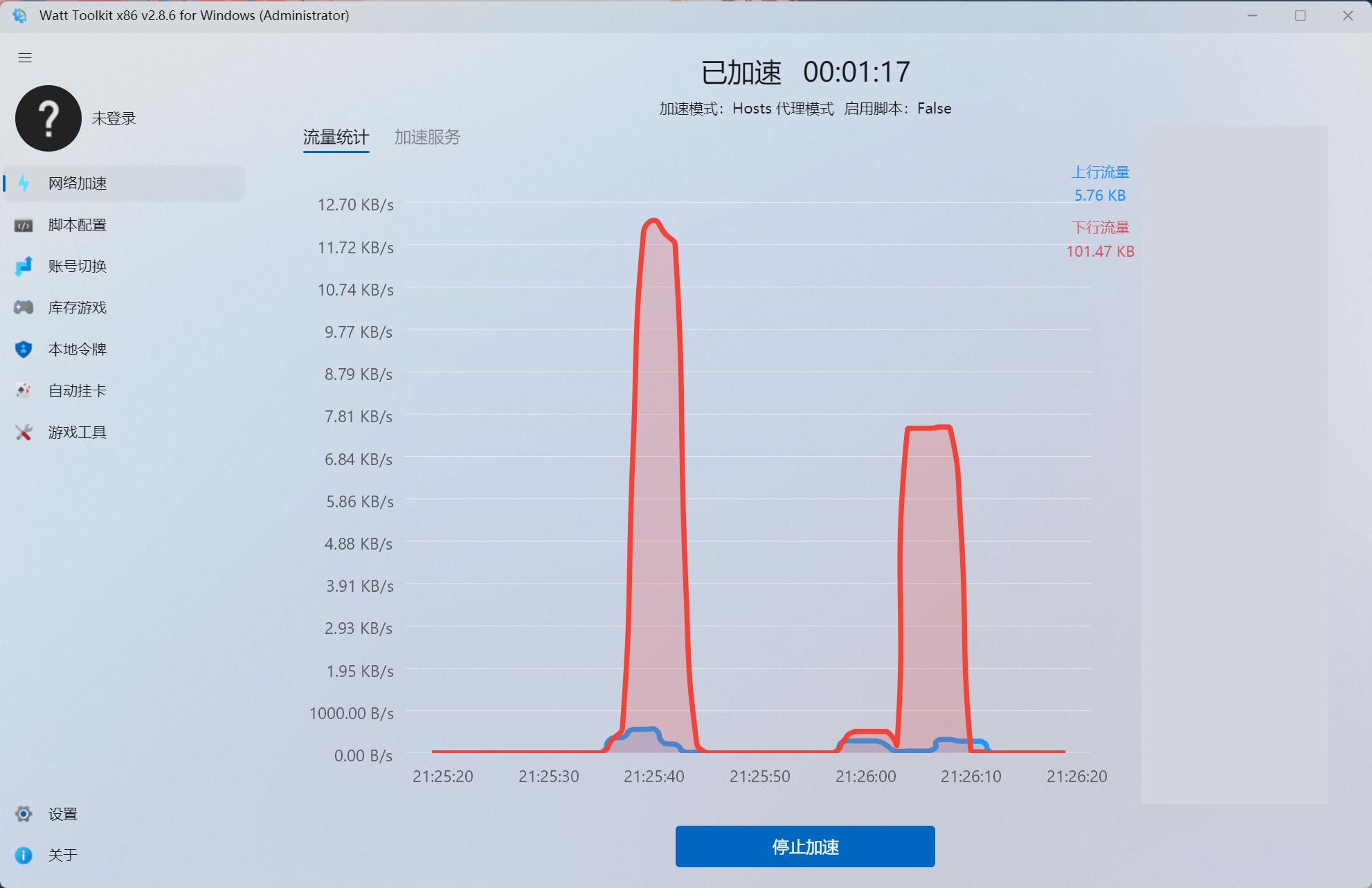
Task: Click the 游戏工具 game tools wrench icon
Action: click(24, 432)
